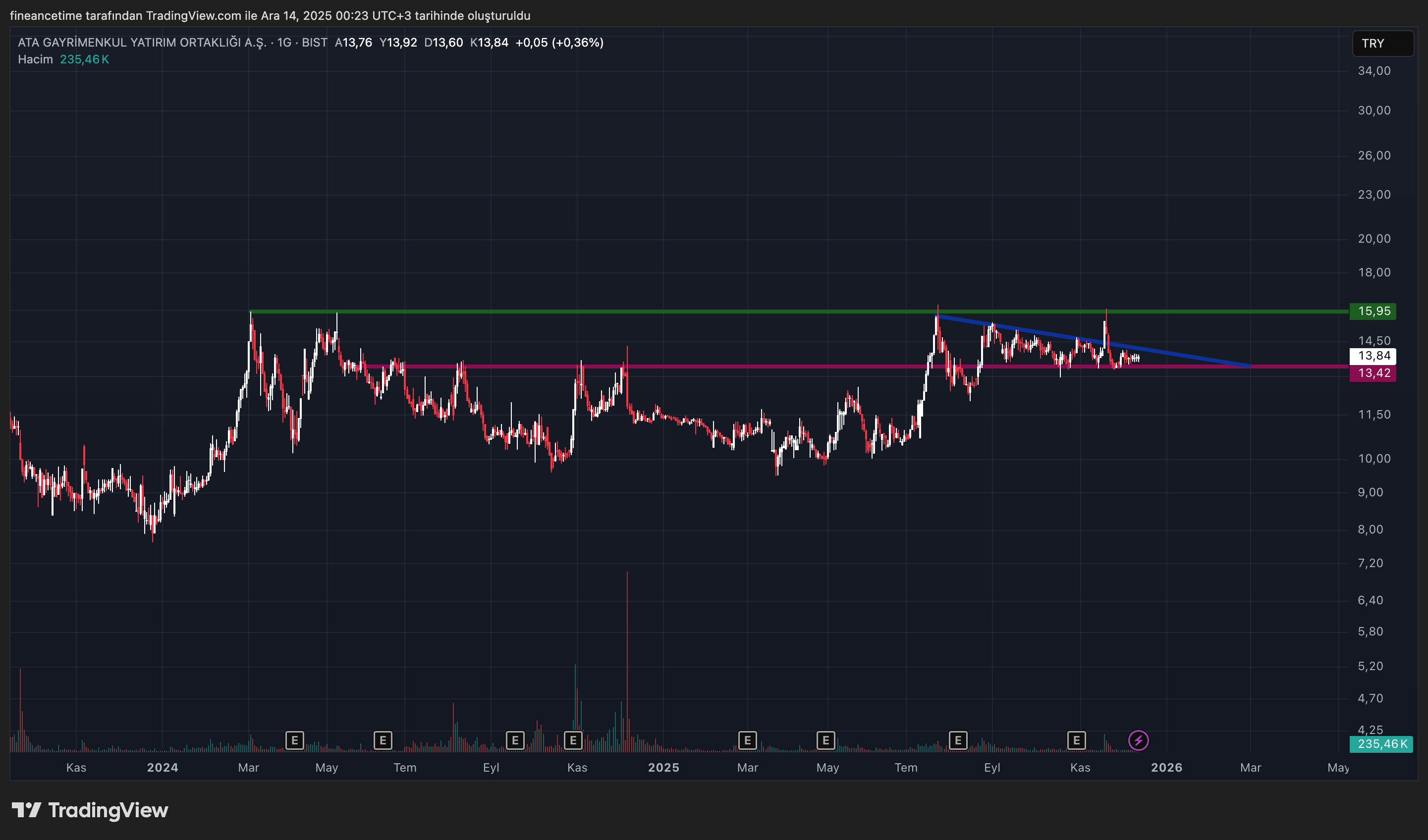Click the earnings E marker above May 2025
Image resolution: width=1428 pixels, height=840 pixels.
[825, 740]
